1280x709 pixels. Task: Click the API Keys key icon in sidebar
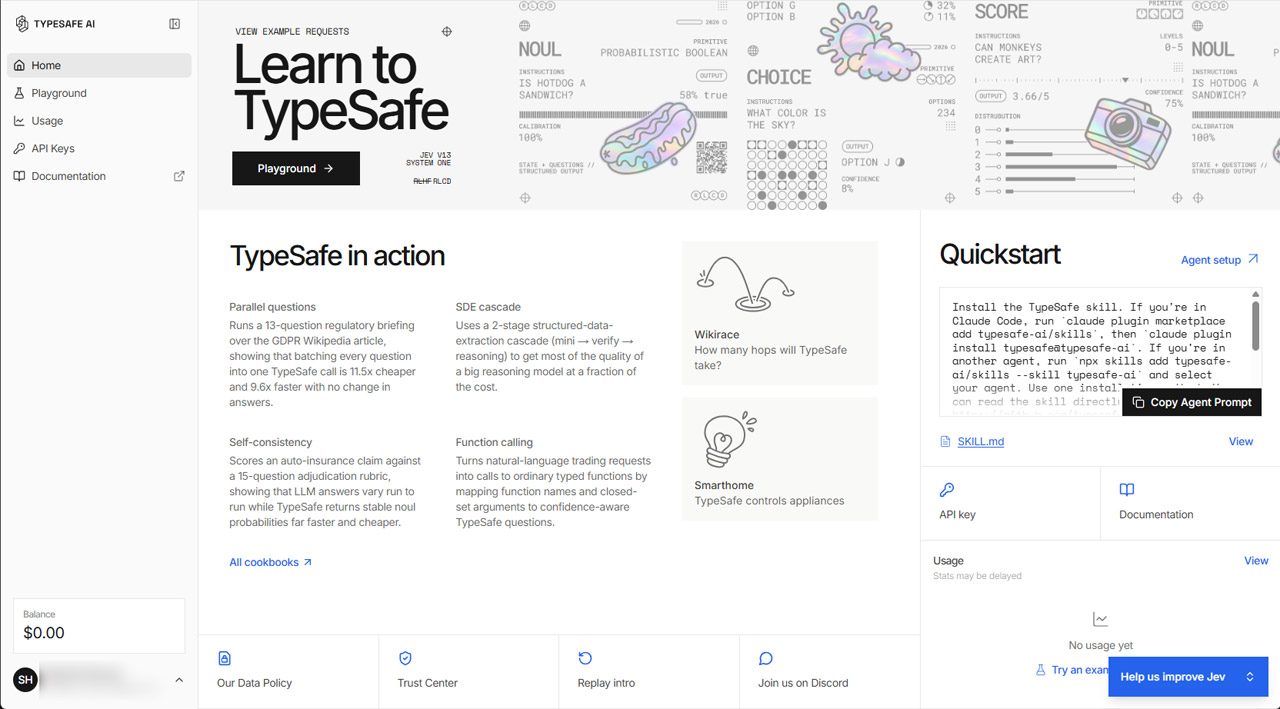pyautogui.click(x=20, y=148)
